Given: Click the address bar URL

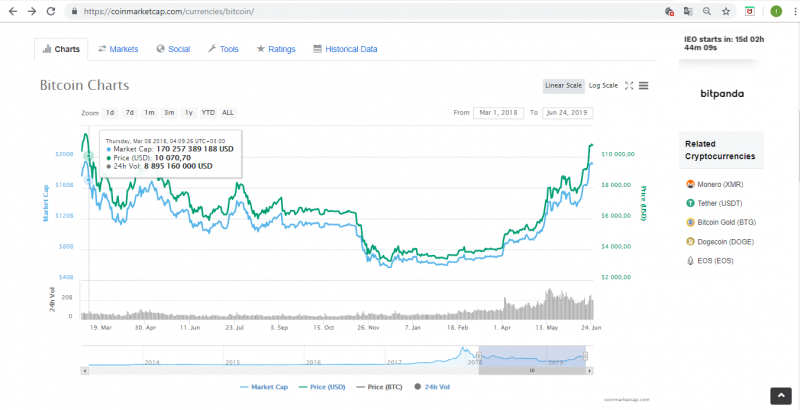Looking at the screenshot, I should pos(168,11).
